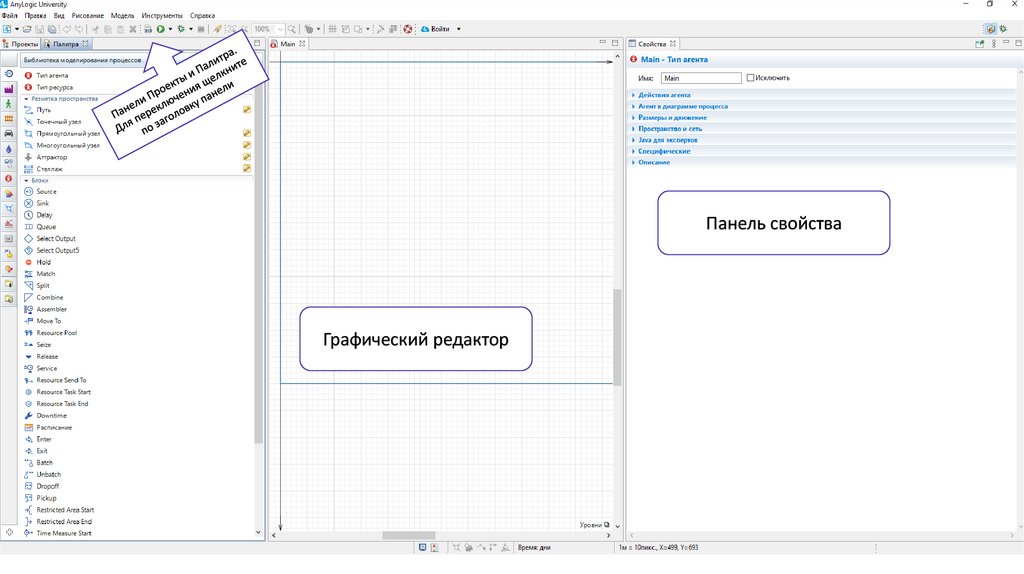Switch to the Проекты tab
1024x574 pixels.
pos(22,44)
